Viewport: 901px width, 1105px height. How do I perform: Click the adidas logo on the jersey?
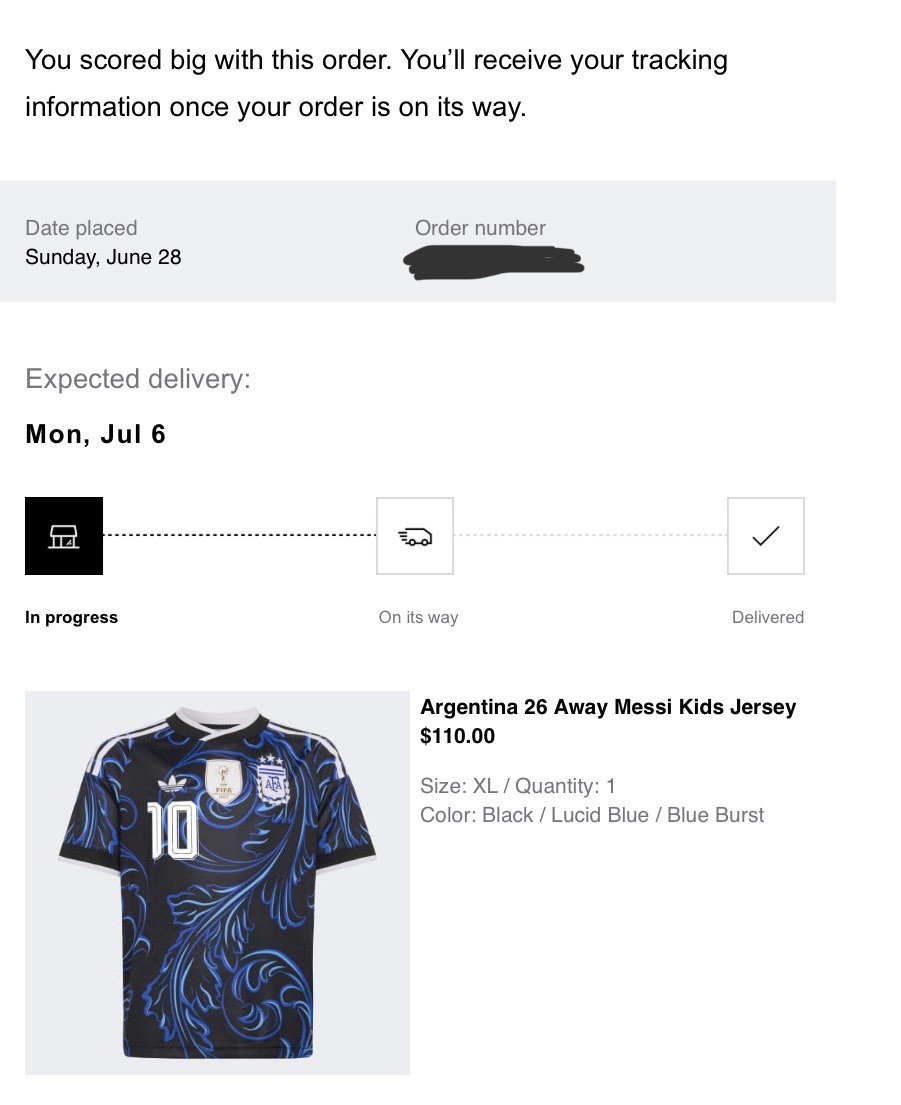[x=173, y=784]
